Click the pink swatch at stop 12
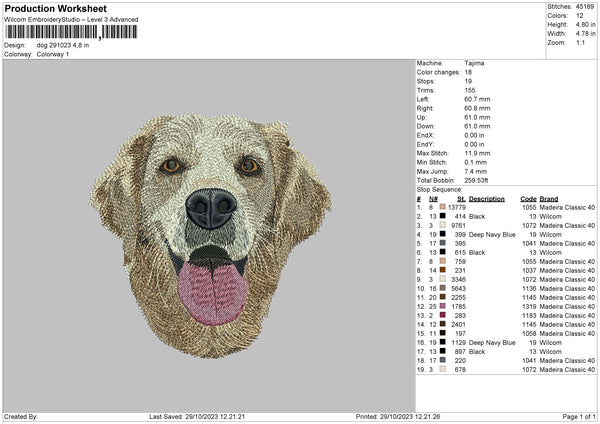Image resolution: width=600 pixels, height=424 pixels. pyautogui.click(x=445, y=306)
